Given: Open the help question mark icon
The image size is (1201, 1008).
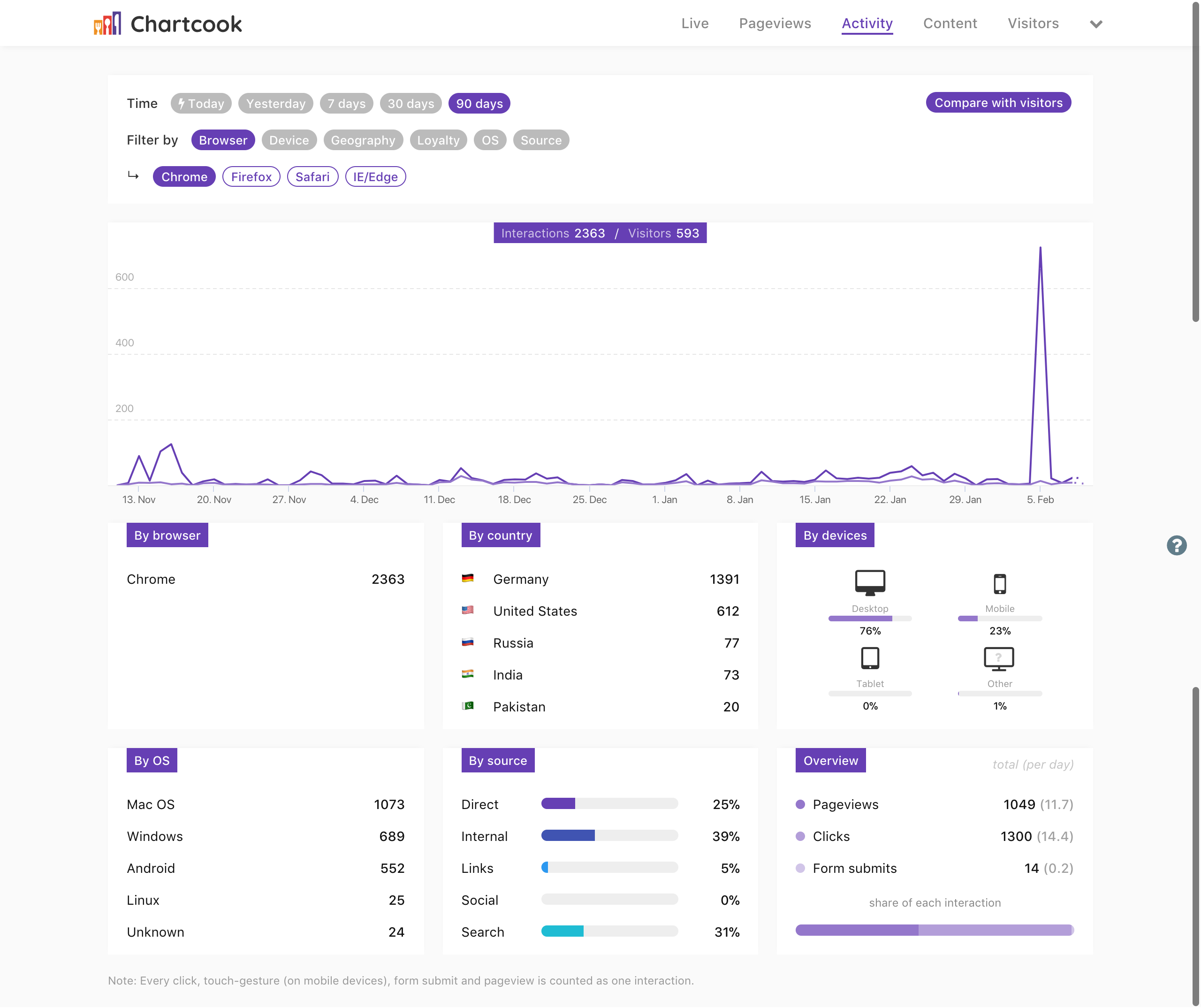Looking at the screenshot, I should coord(1177,545).
